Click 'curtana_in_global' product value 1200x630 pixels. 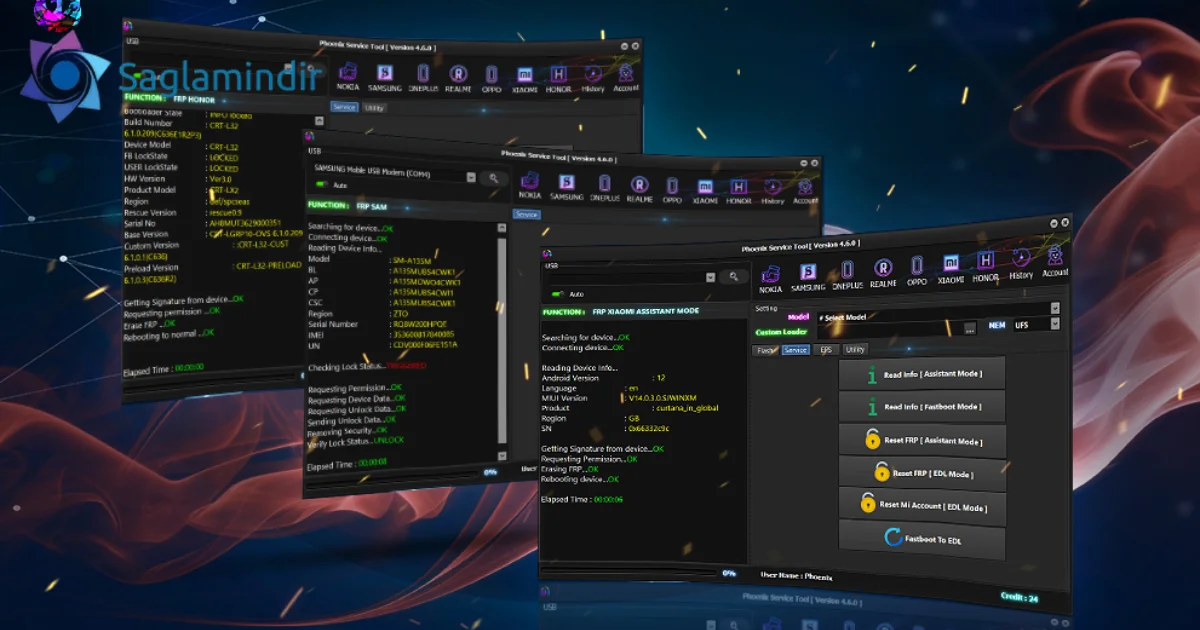[x=686, y=408]
